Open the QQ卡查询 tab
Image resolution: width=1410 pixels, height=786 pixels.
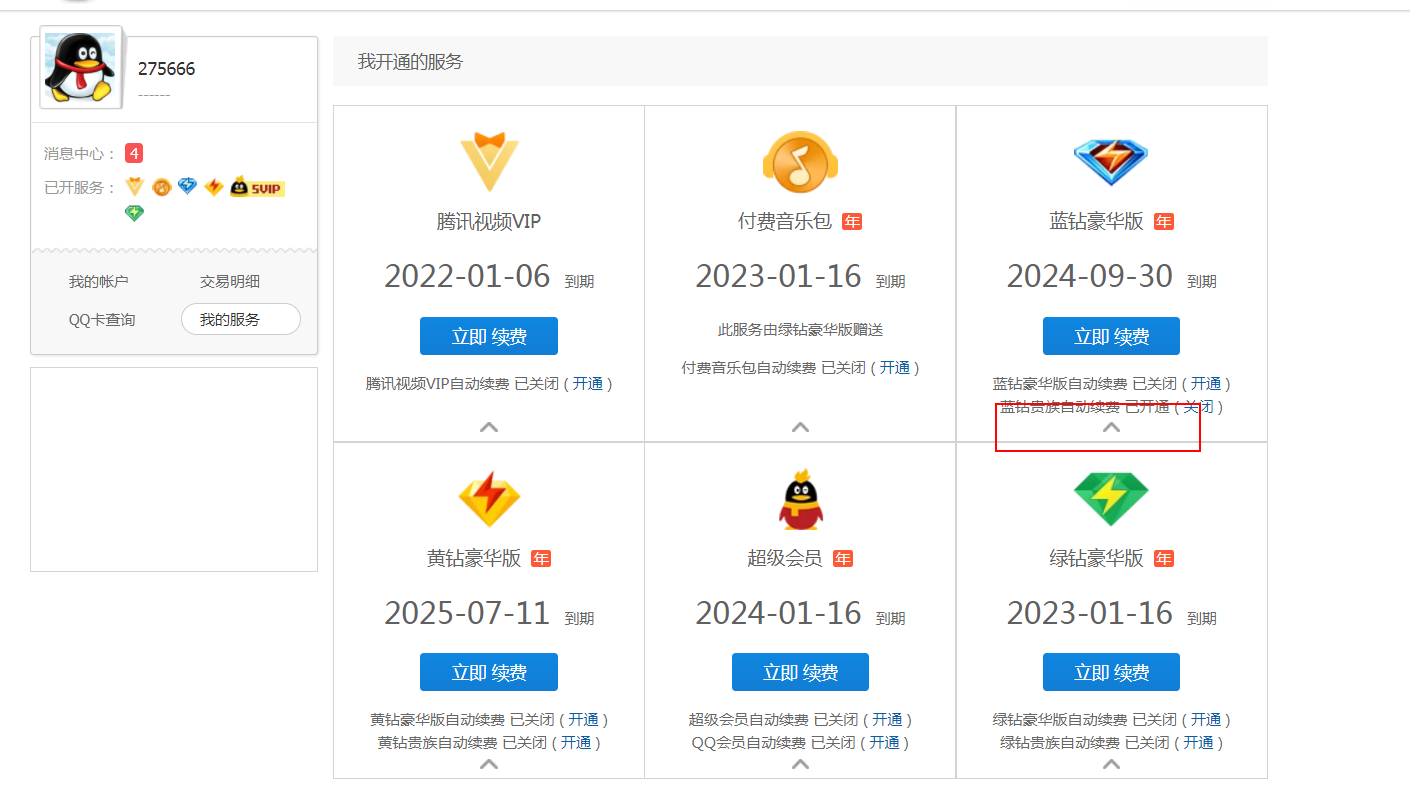(x=102, y=320)
